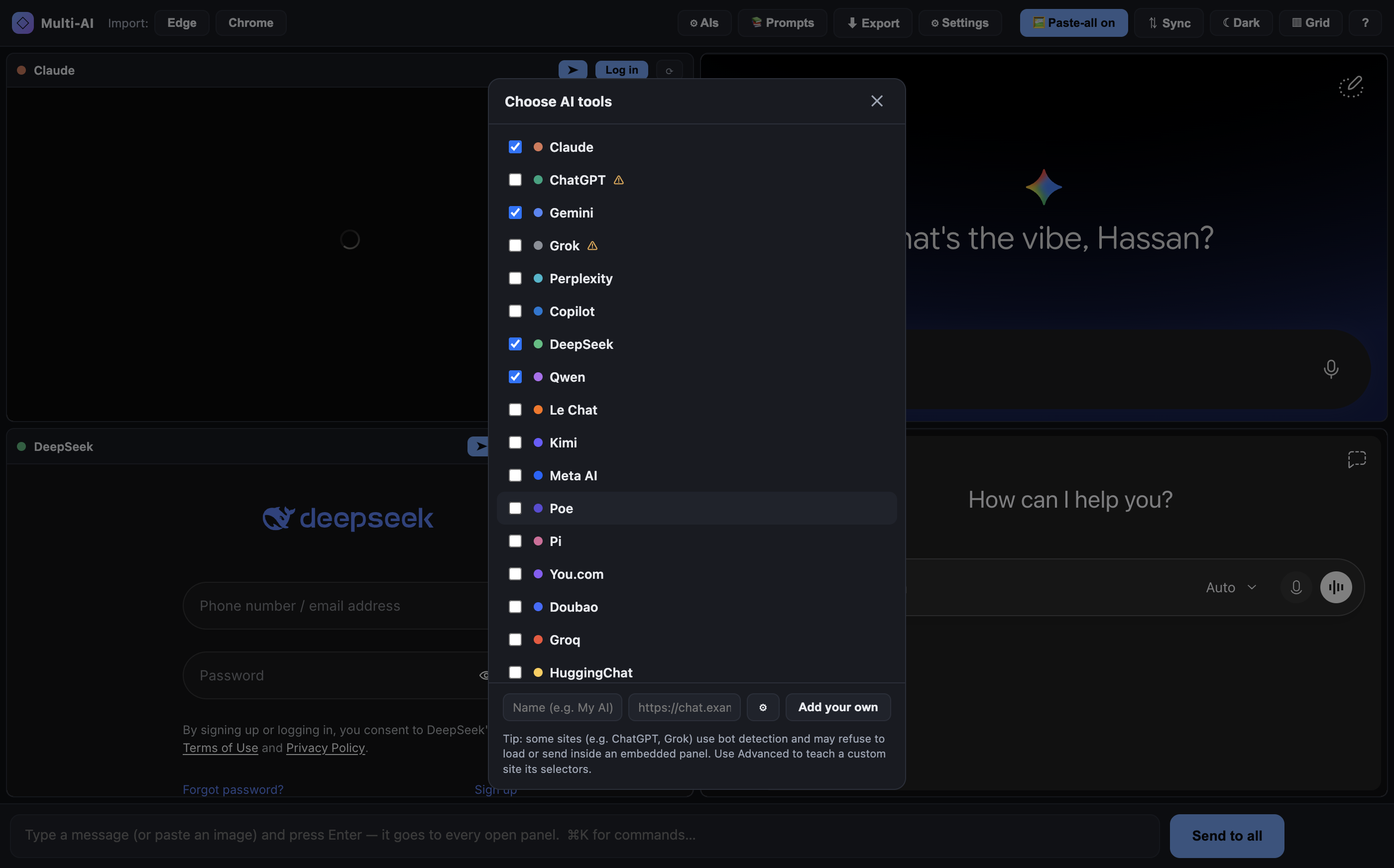
Task: Uncheck the Claude checkbox
Action: pos(515,147)
